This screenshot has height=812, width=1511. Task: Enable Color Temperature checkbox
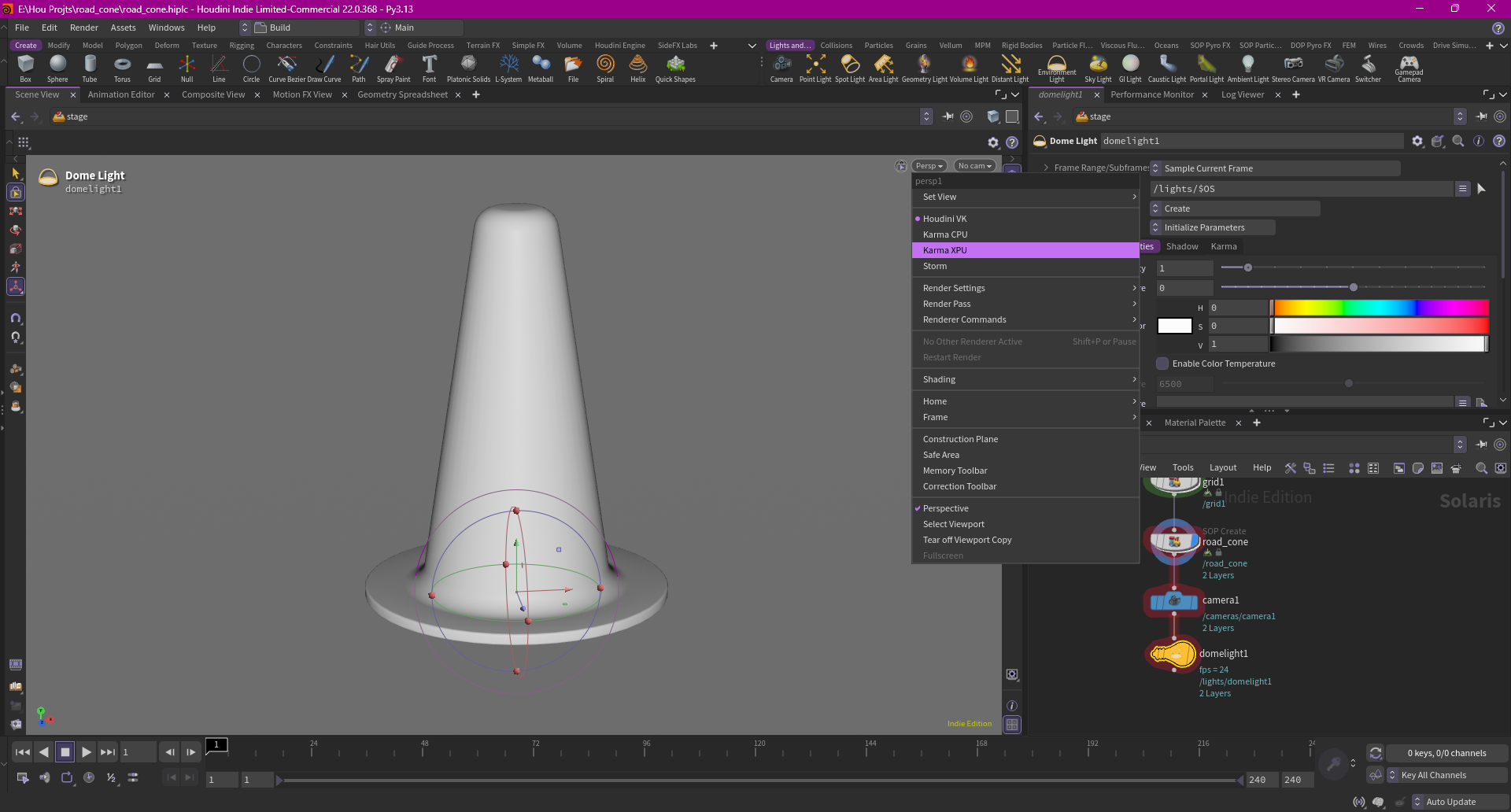point(1162,364)
